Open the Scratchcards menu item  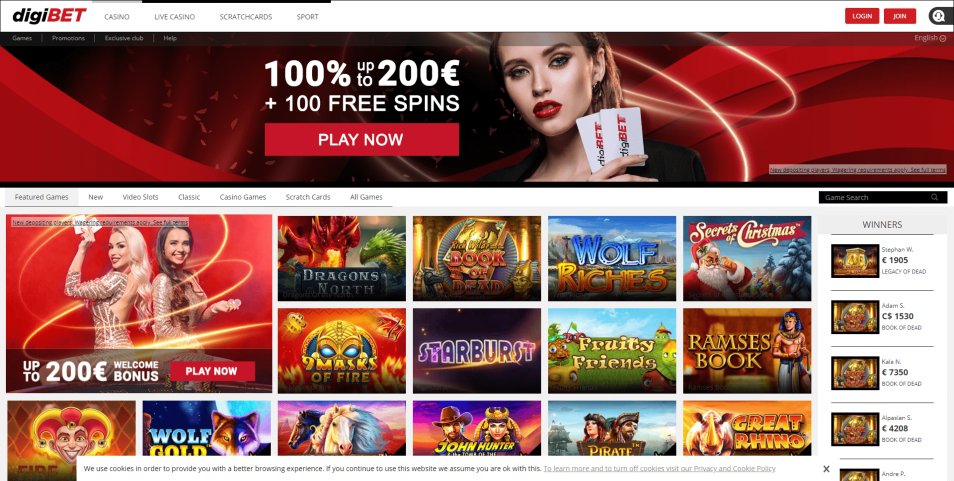click(246, 17)
